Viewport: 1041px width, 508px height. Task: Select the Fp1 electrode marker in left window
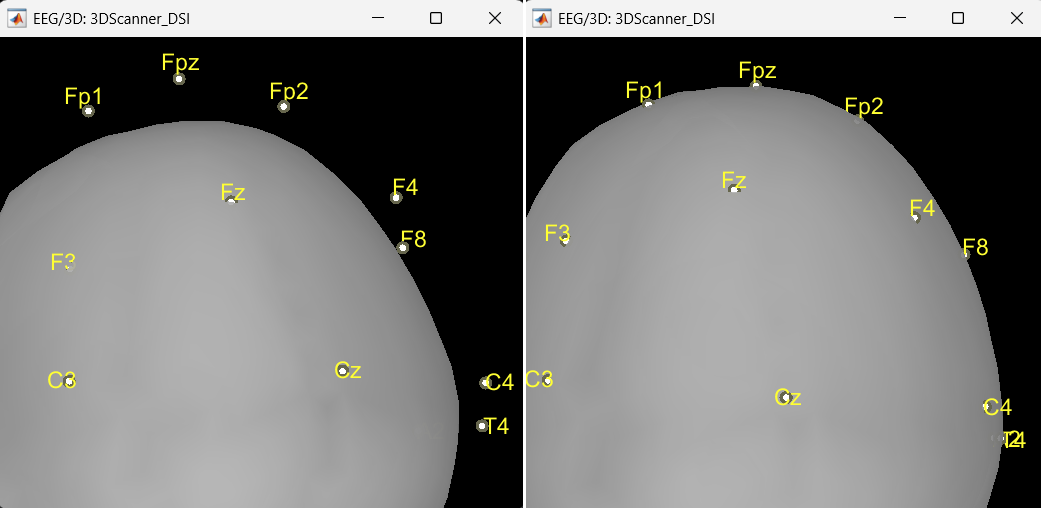pos(88,111)
